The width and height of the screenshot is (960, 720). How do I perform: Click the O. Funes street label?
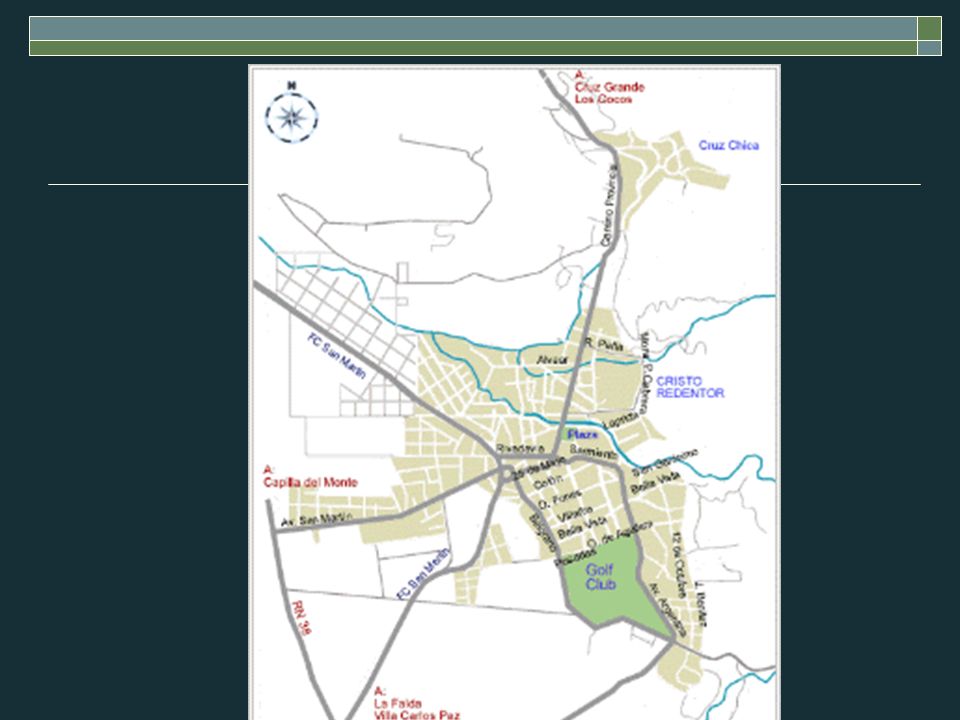(559, 498)
